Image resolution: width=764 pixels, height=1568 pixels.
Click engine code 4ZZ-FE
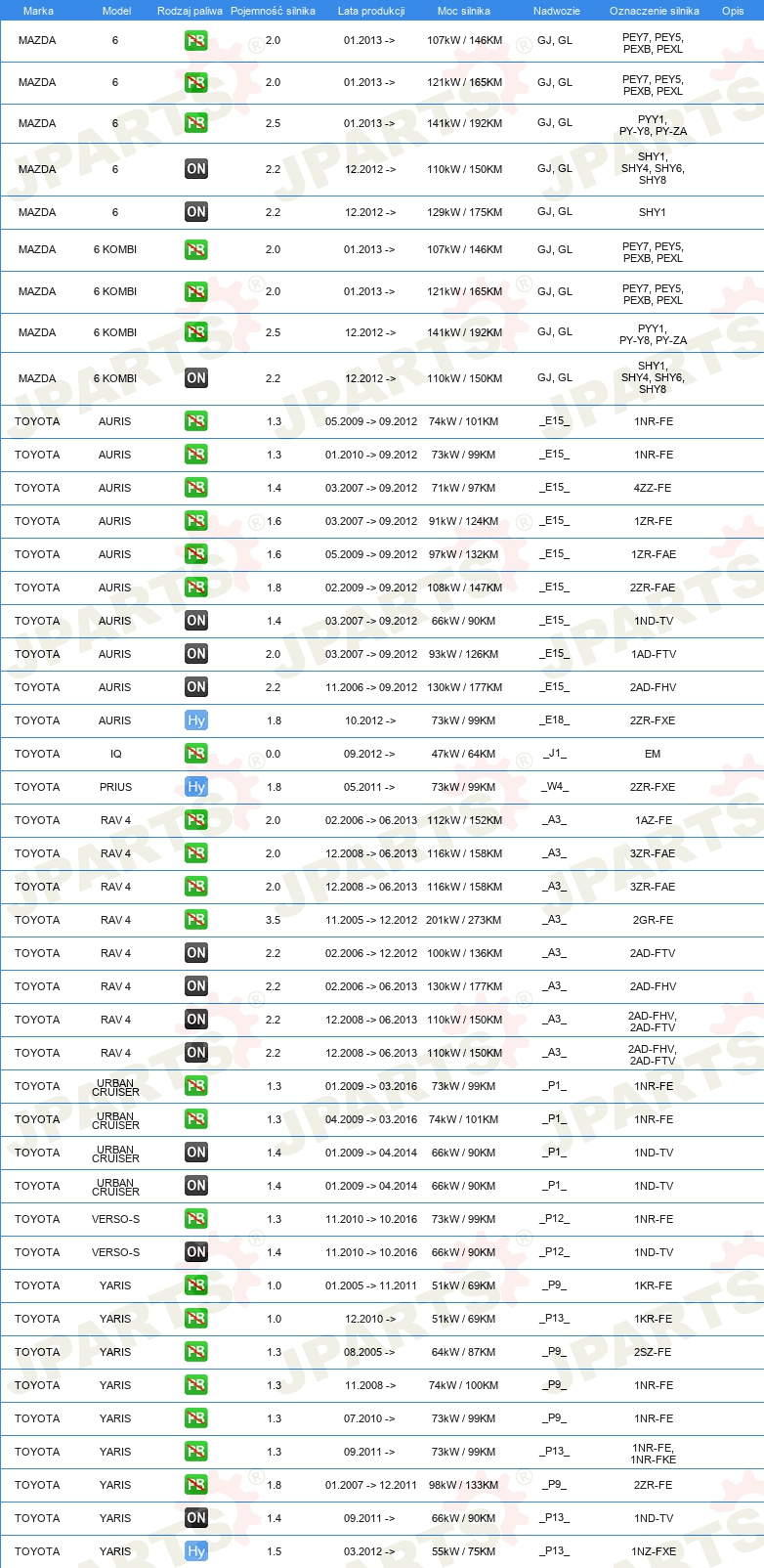point(653,488)
